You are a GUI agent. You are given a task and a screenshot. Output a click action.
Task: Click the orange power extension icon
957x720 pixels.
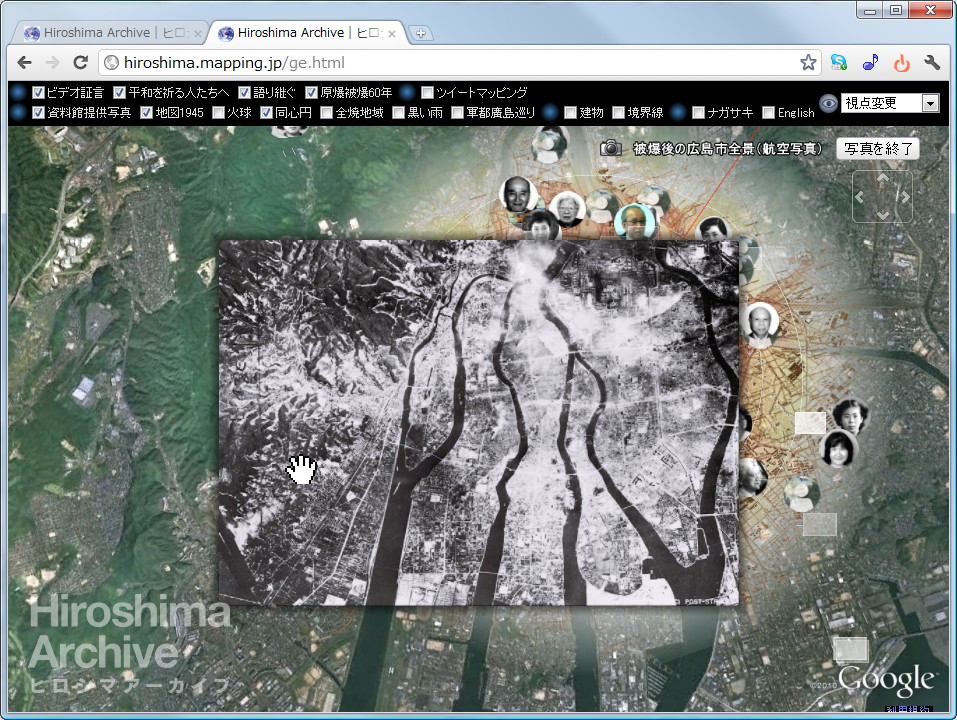pos(901,62)
